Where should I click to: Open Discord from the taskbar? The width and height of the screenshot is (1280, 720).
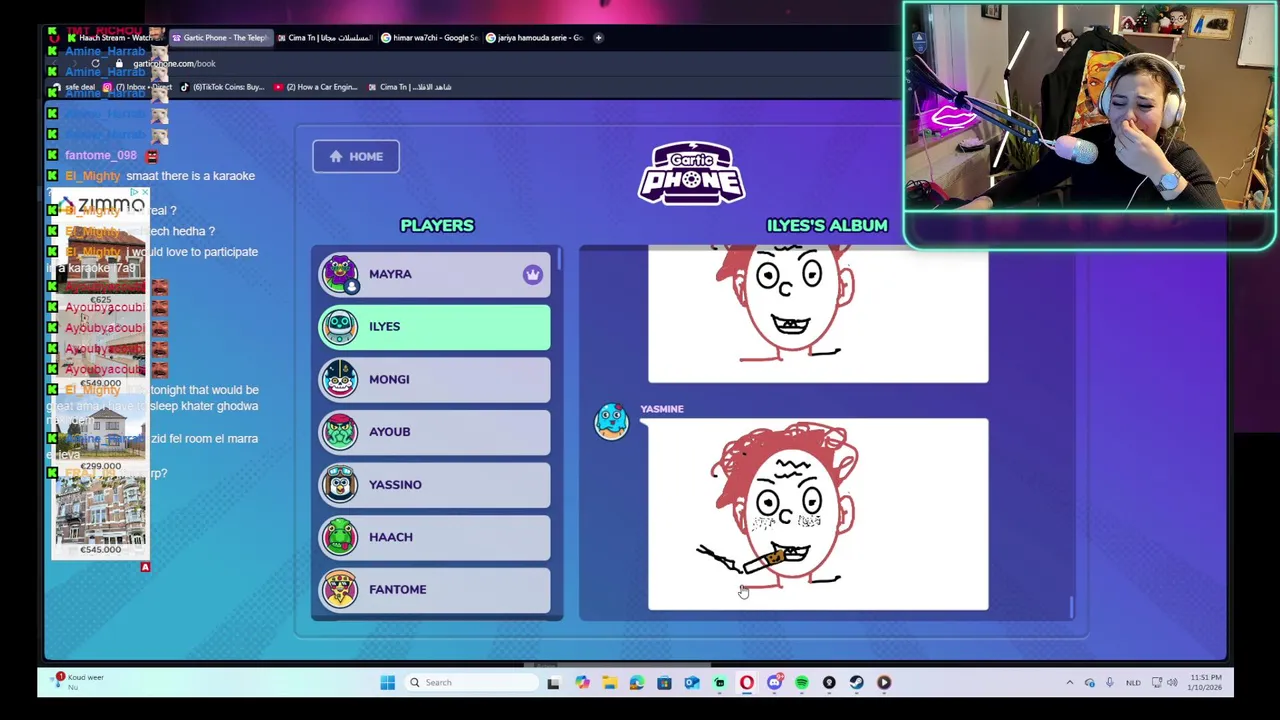coord(774,683)
